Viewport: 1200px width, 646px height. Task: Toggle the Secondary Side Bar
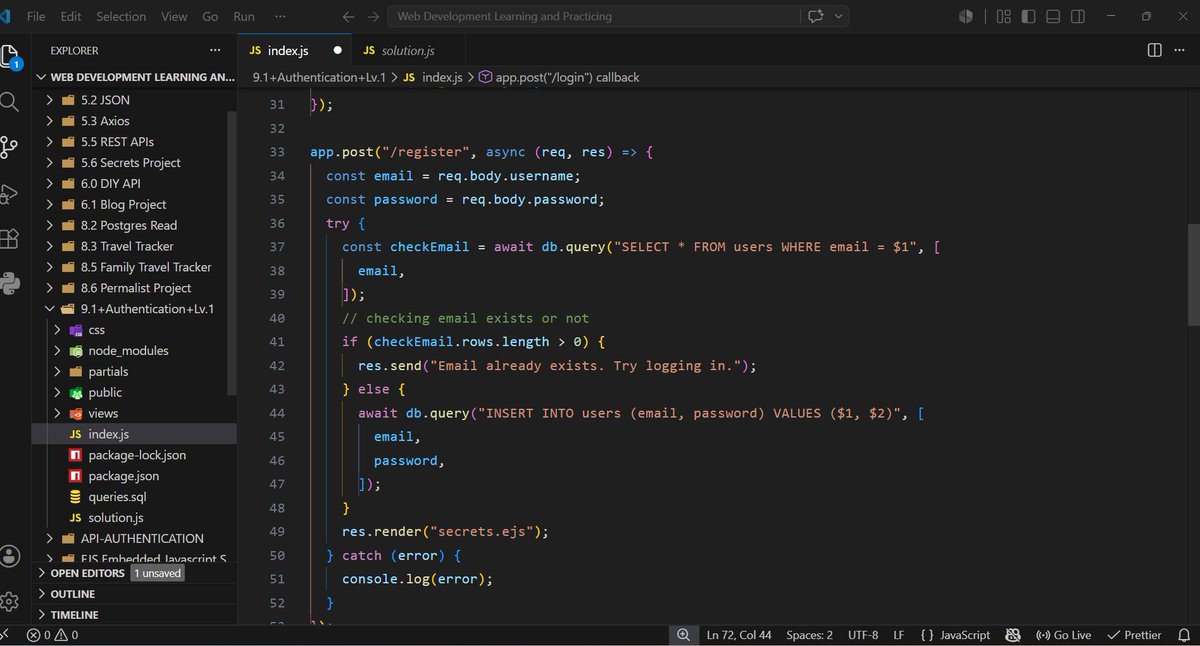click(x=1077, y=16)
